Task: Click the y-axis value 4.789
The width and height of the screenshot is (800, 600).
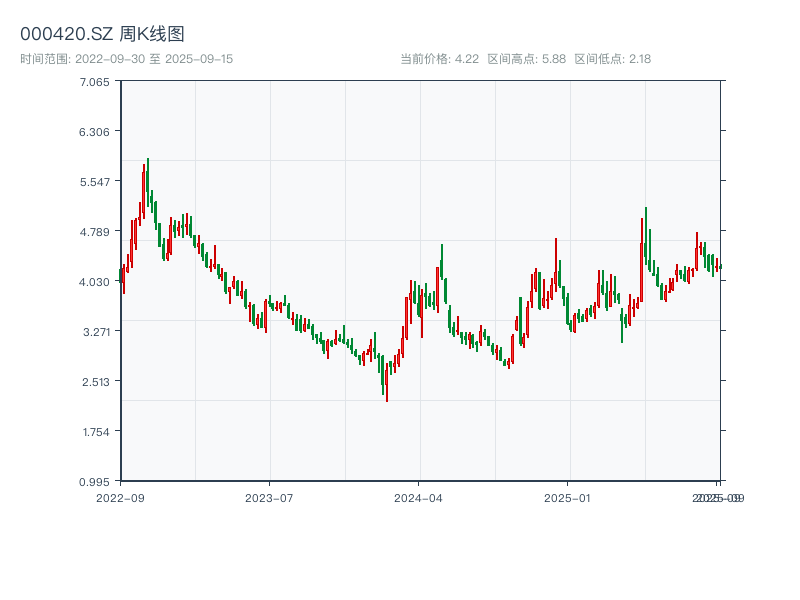Action: point(94,232)
